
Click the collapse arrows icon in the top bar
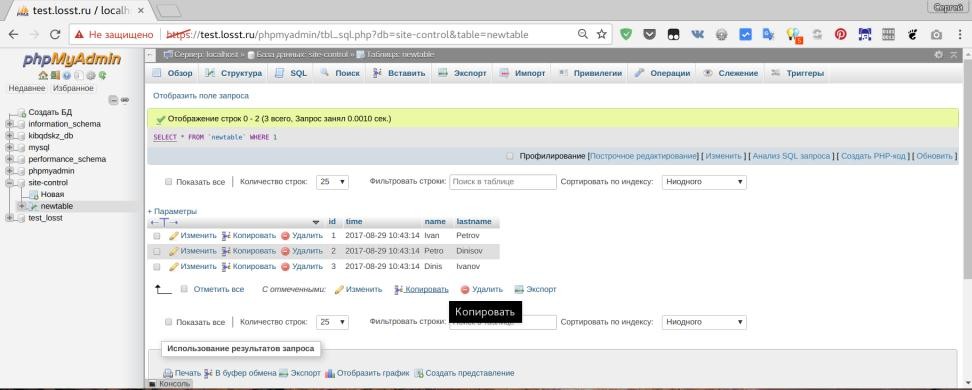pos(955,55)
